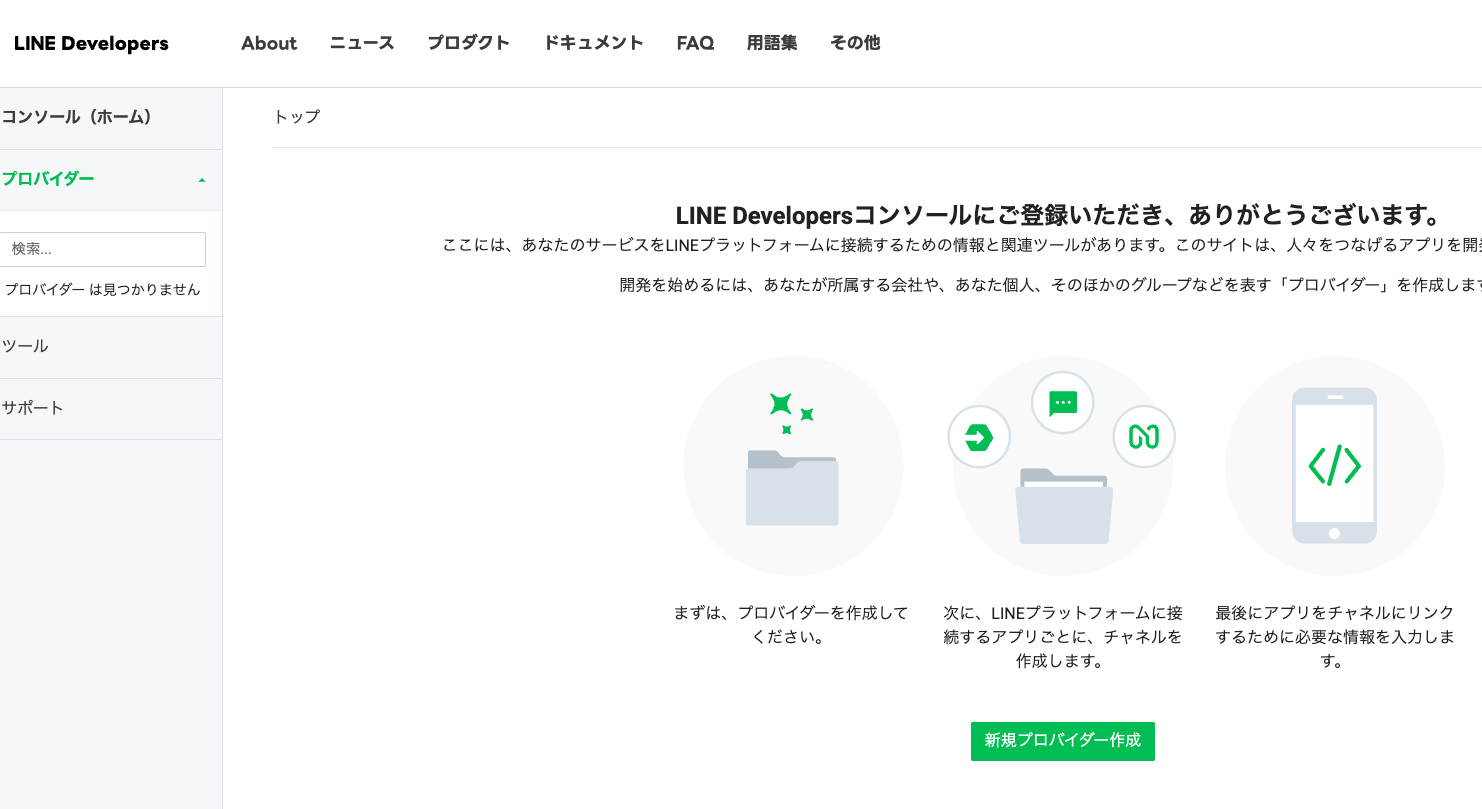Click the 最後にアプリをチャネルにリンク caption
The height and width of the screenshot is (809, 1482).
1335,637
